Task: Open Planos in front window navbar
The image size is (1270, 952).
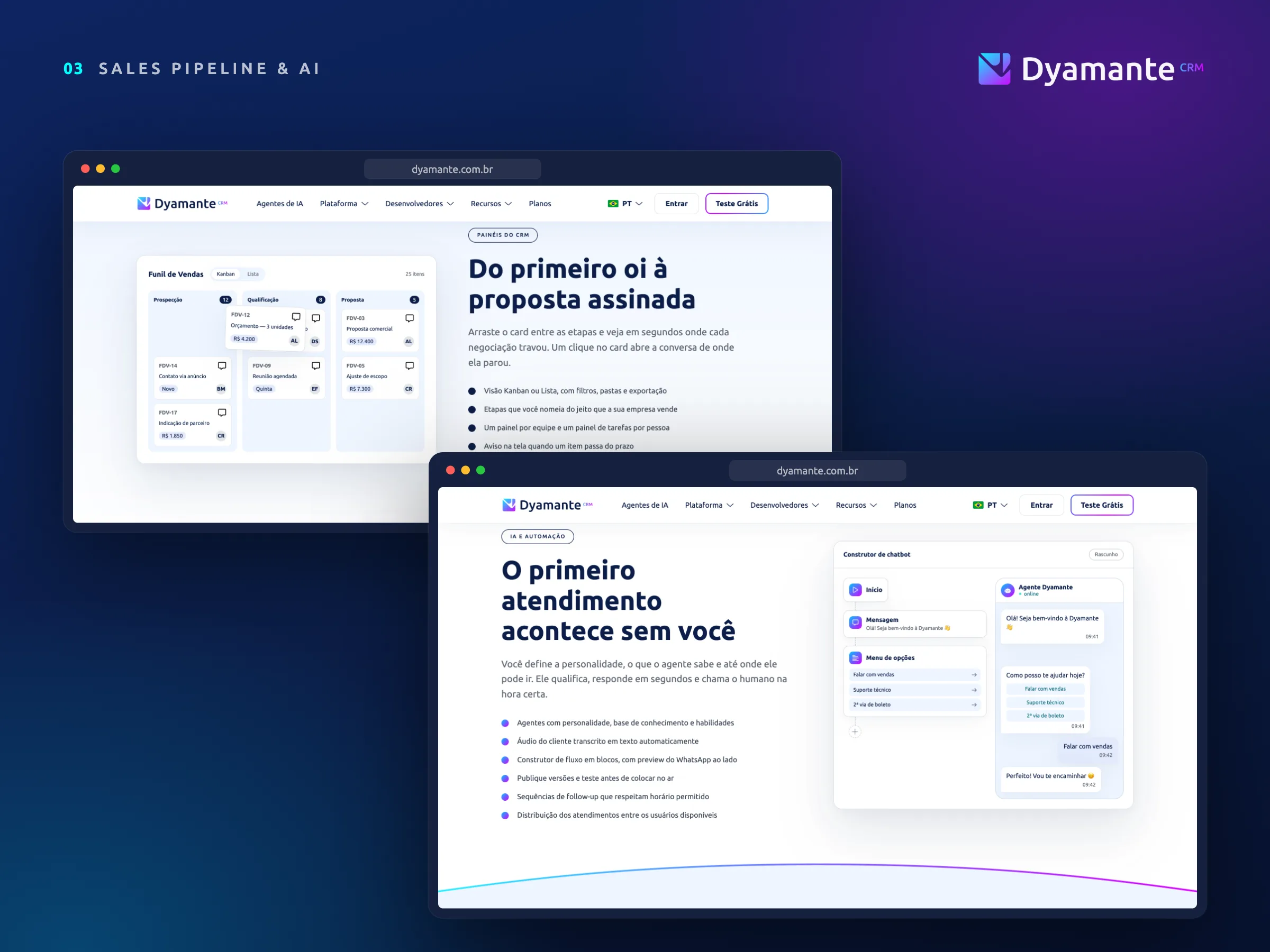Action: (x=905, y=505)
